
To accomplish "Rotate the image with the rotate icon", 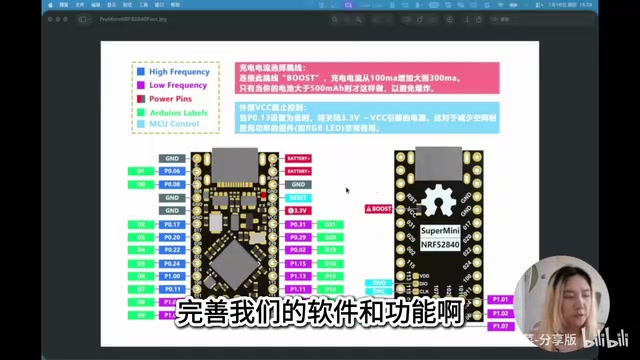I will [420, 19].
